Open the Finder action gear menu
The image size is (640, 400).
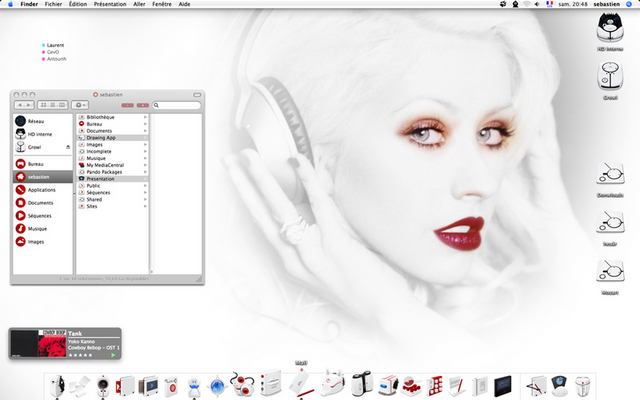(80, 105)
